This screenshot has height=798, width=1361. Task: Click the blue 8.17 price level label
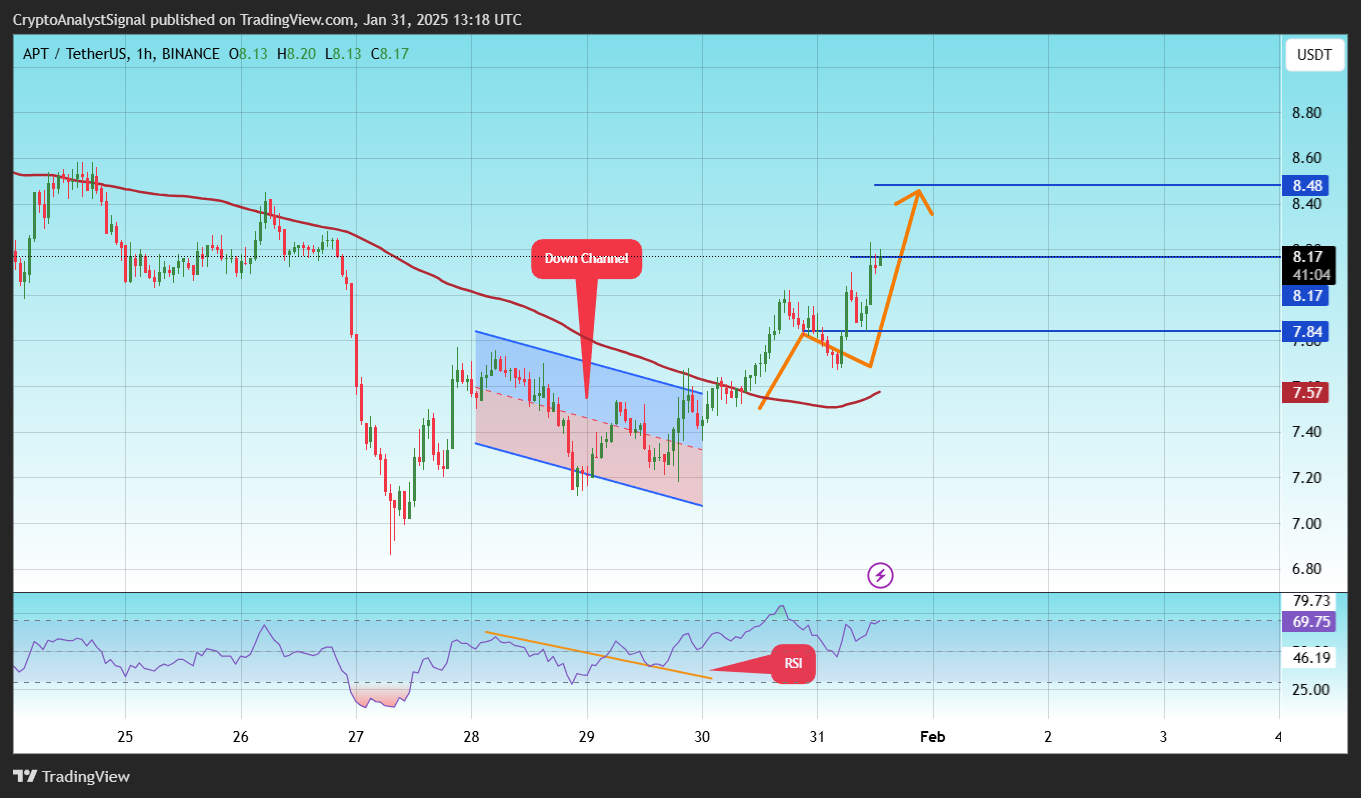1308,296
